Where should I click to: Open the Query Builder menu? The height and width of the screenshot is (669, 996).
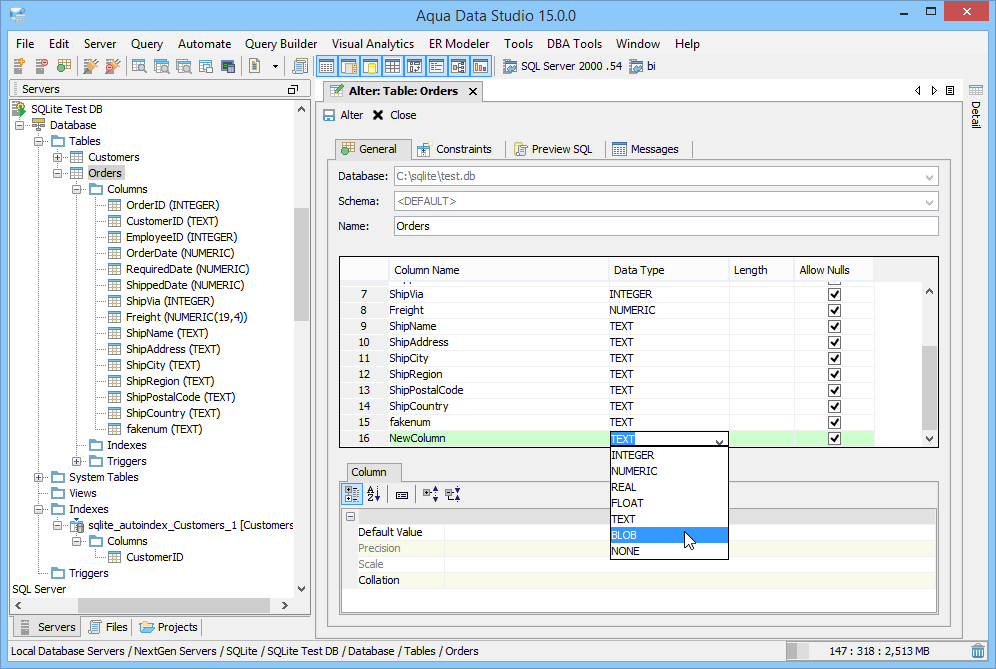pos(281,44)
